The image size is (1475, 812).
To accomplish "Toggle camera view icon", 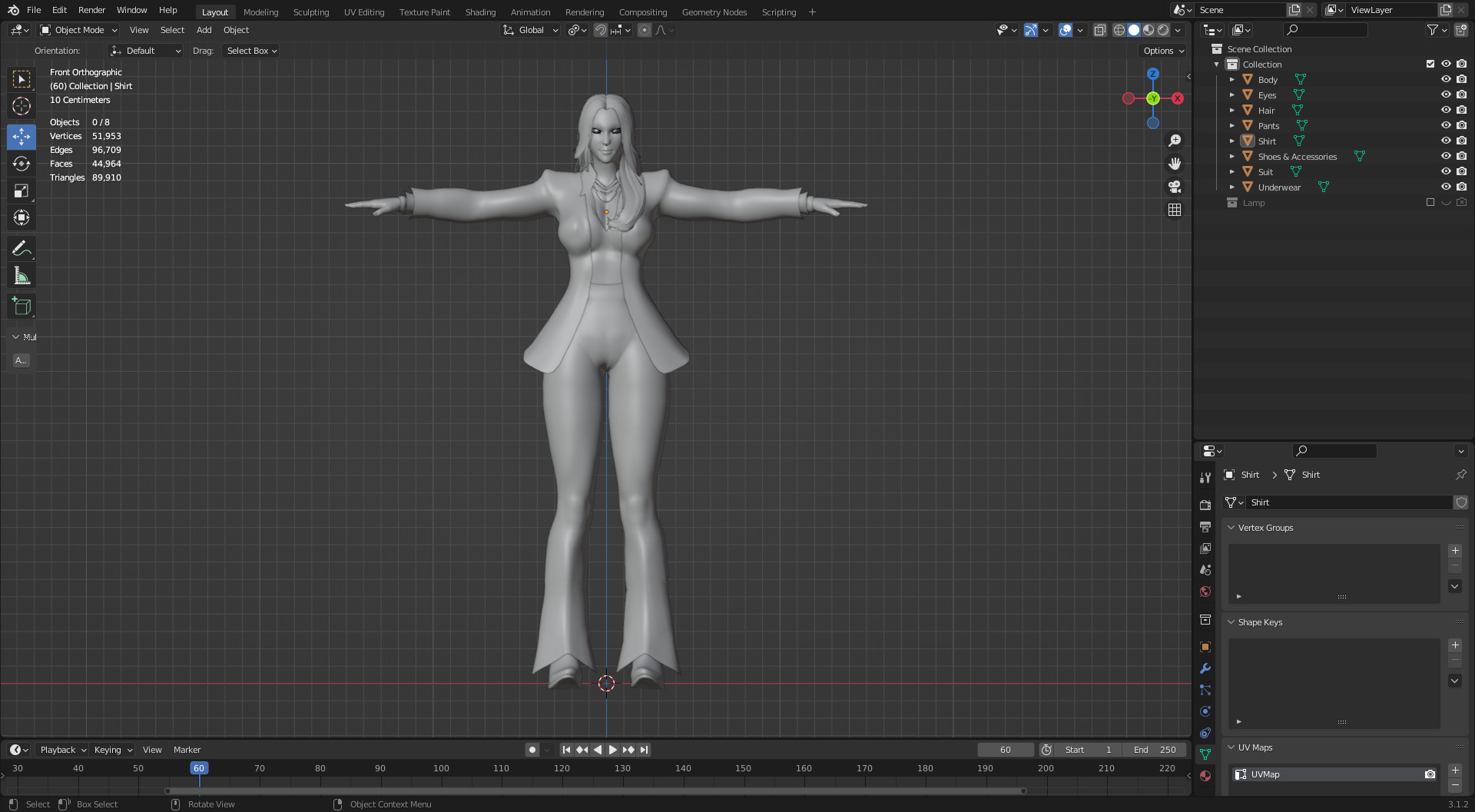I will tap(1175, 187).
